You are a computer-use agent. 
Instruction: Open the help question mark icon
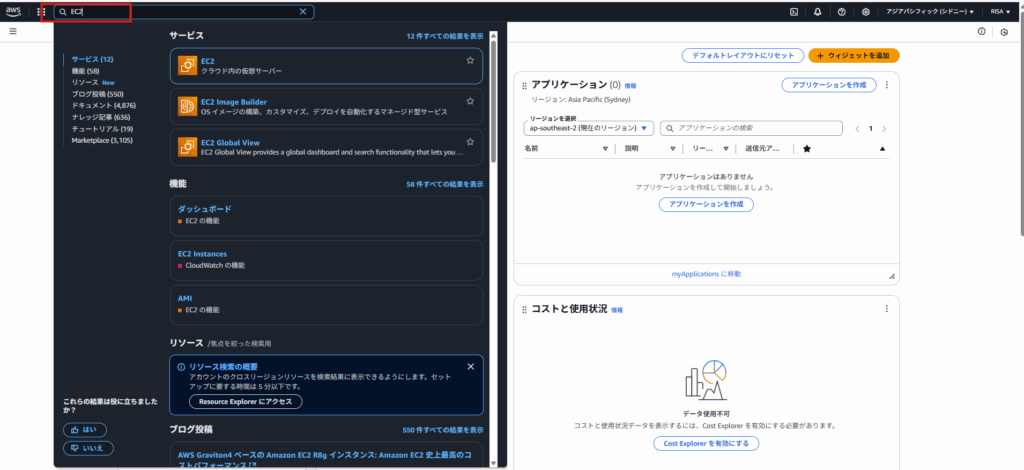[x=842, y=12]
